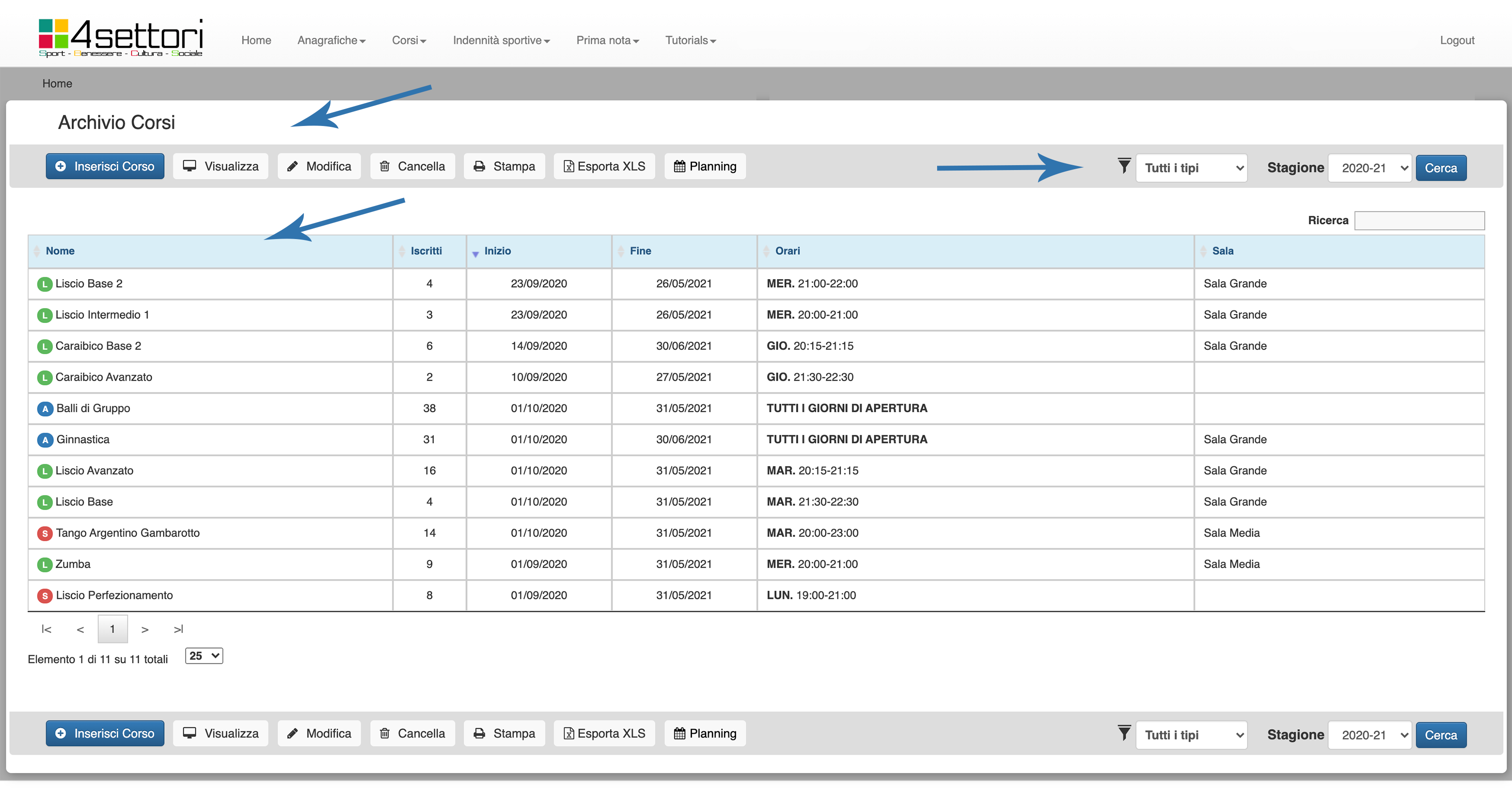Go to first page of results

[46, 629]
